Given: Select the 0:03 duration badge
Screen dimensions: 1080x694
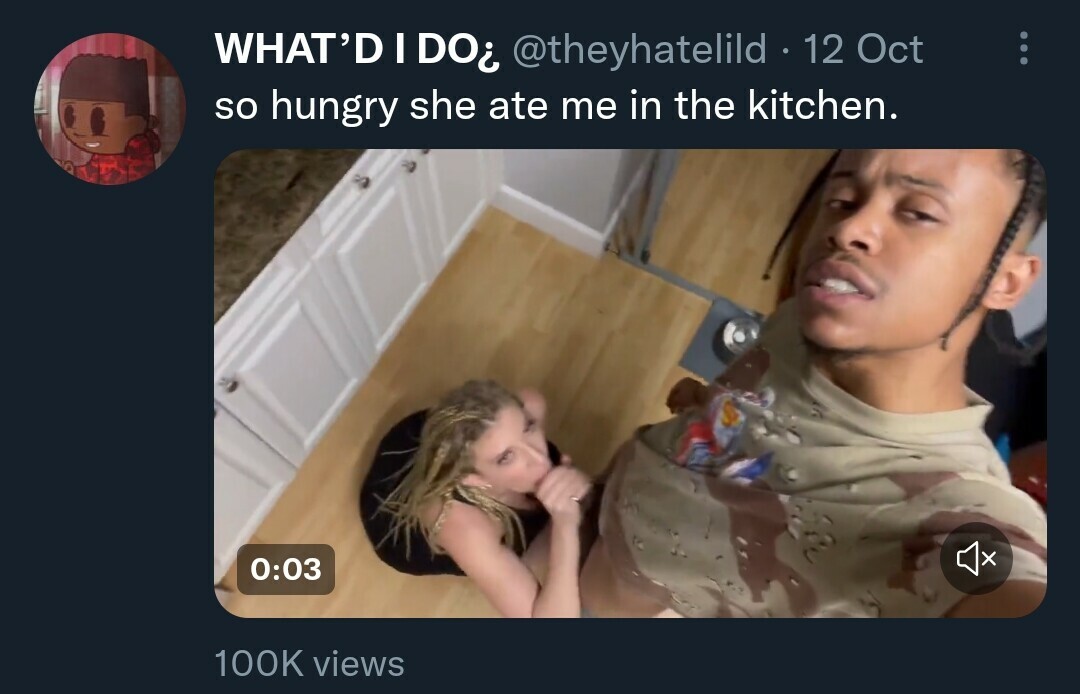Looking at the screenshot, I should point(286,569).
